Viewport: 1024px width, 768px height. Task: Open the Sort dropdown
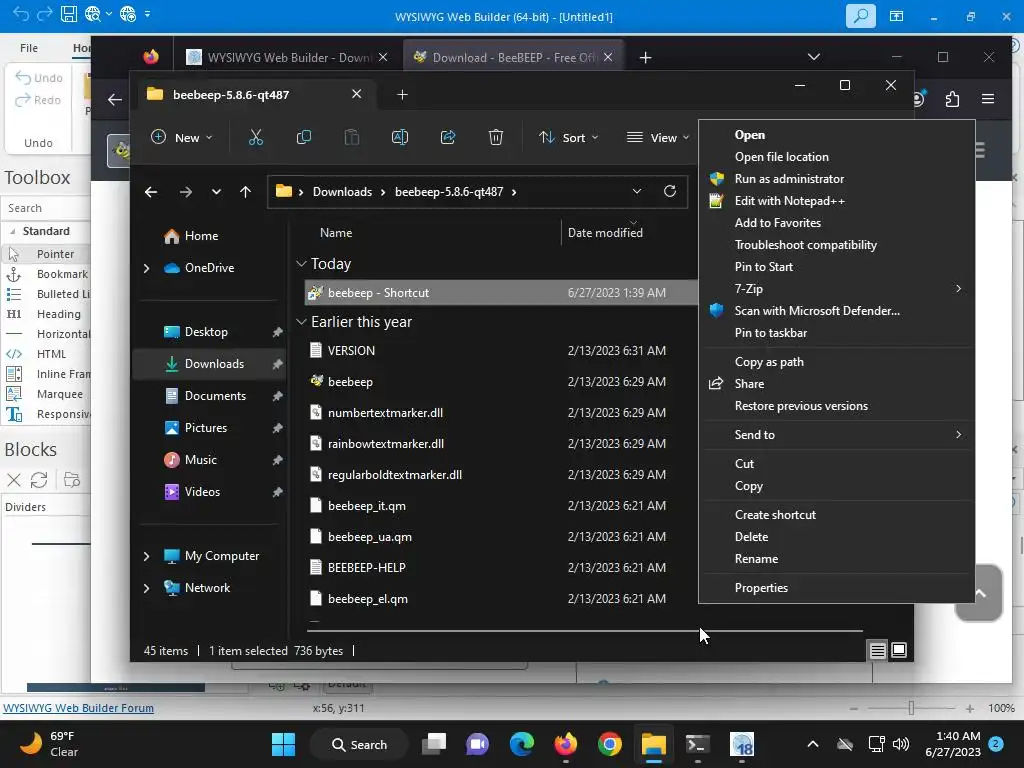(x=568, y=137)
